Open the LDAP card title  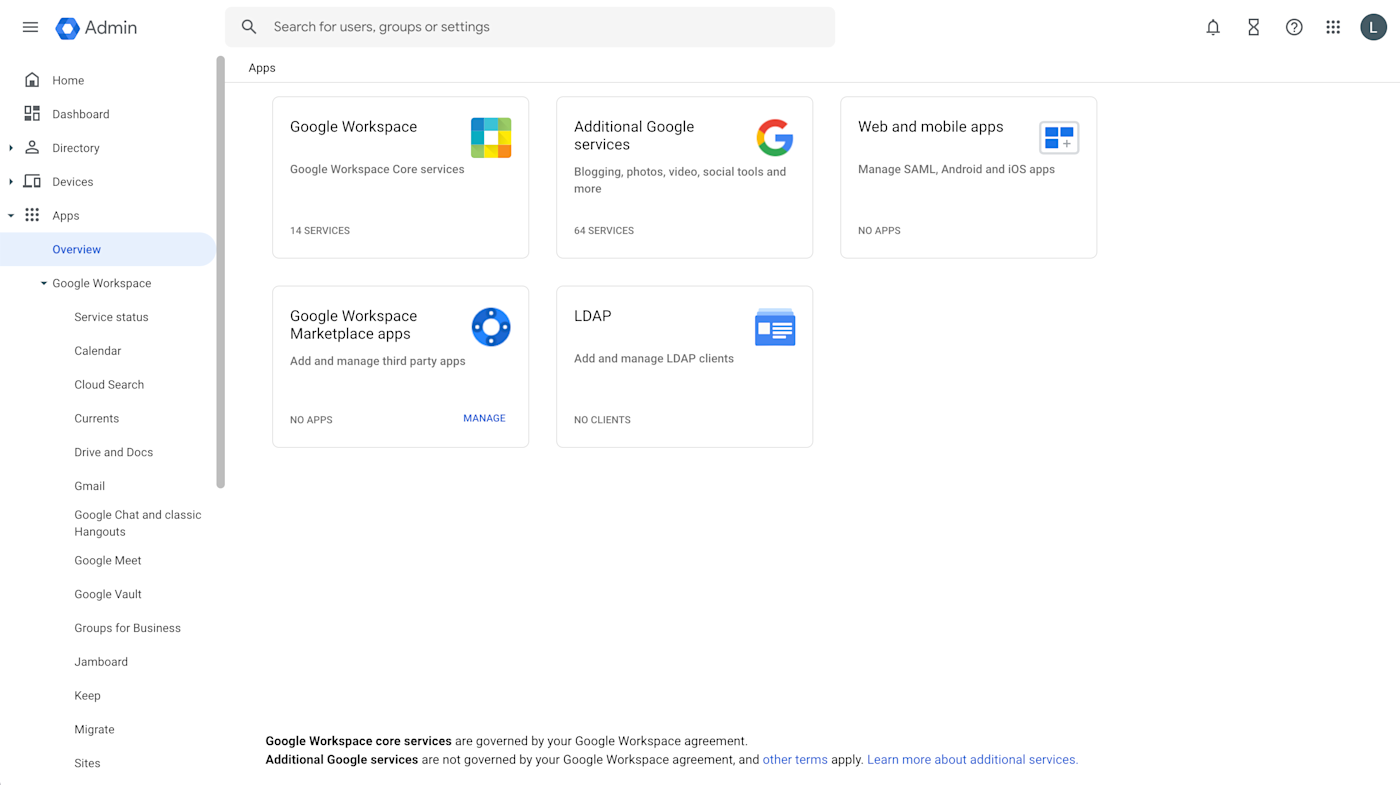point(592,316)
